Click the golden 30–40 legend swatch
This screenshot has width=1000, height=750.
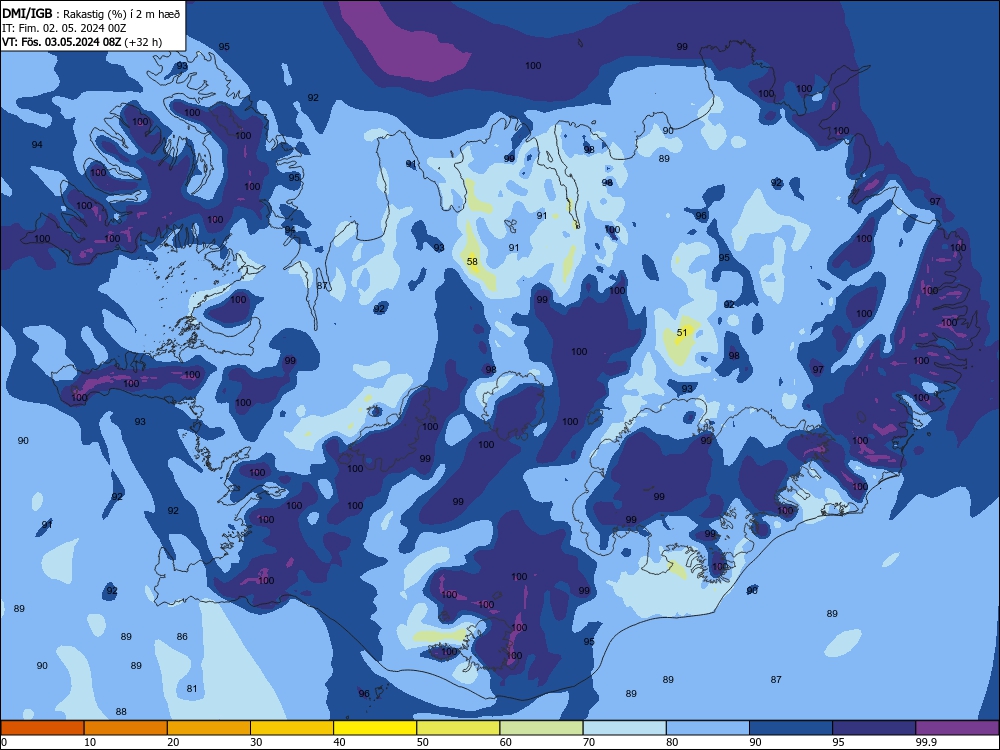pyautogui.click(x=292, y=728)
